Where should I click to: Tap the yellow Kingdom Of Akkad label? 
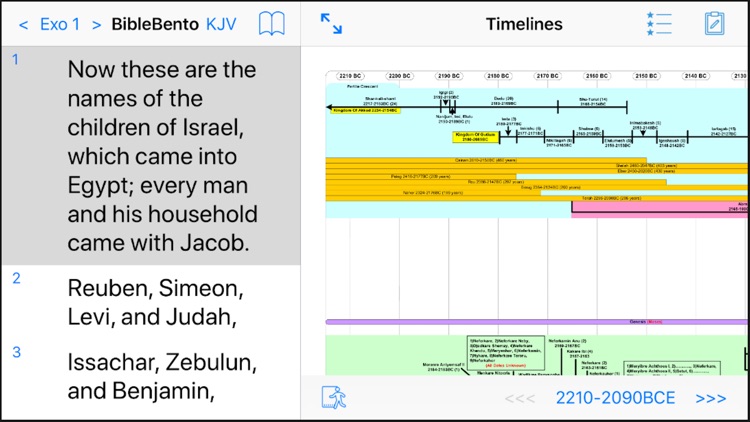tap(365, 111)
